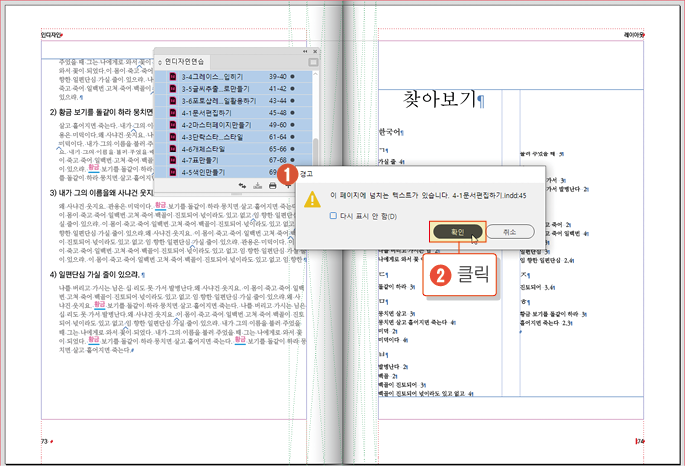Select the 4-3단락스타...스타일 document row
Screen dimensions: 685x466
pos(233,137)
